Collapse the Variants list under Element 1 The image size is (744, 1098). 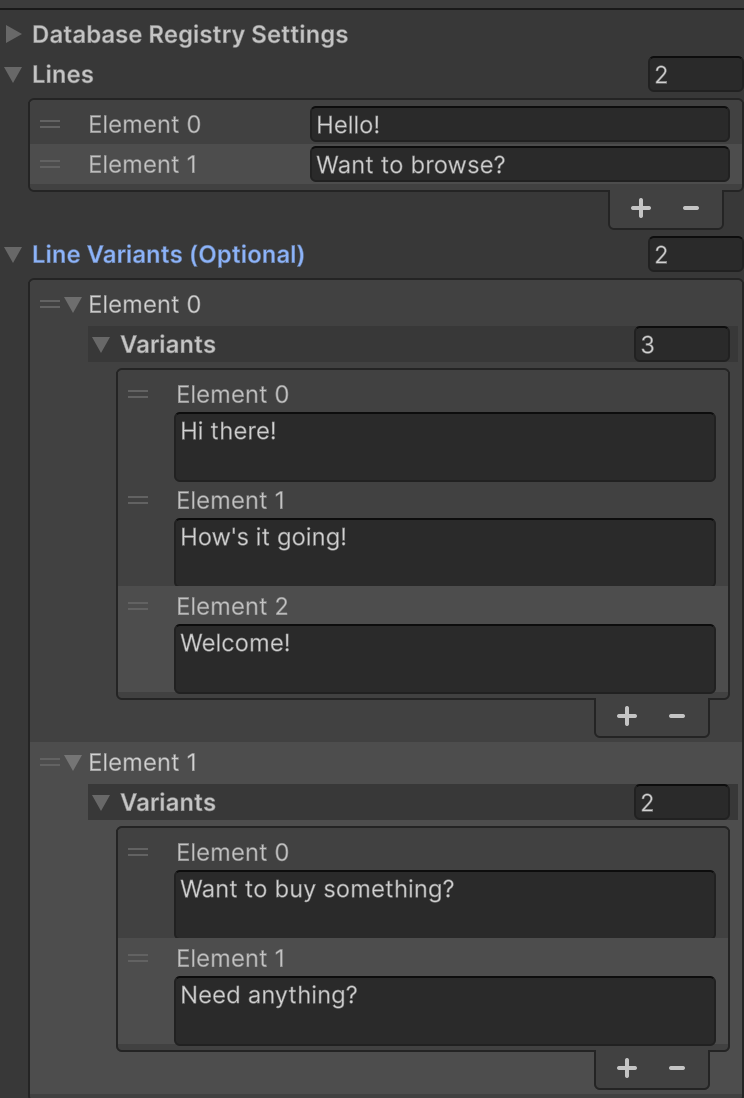(x=100, y=802)
